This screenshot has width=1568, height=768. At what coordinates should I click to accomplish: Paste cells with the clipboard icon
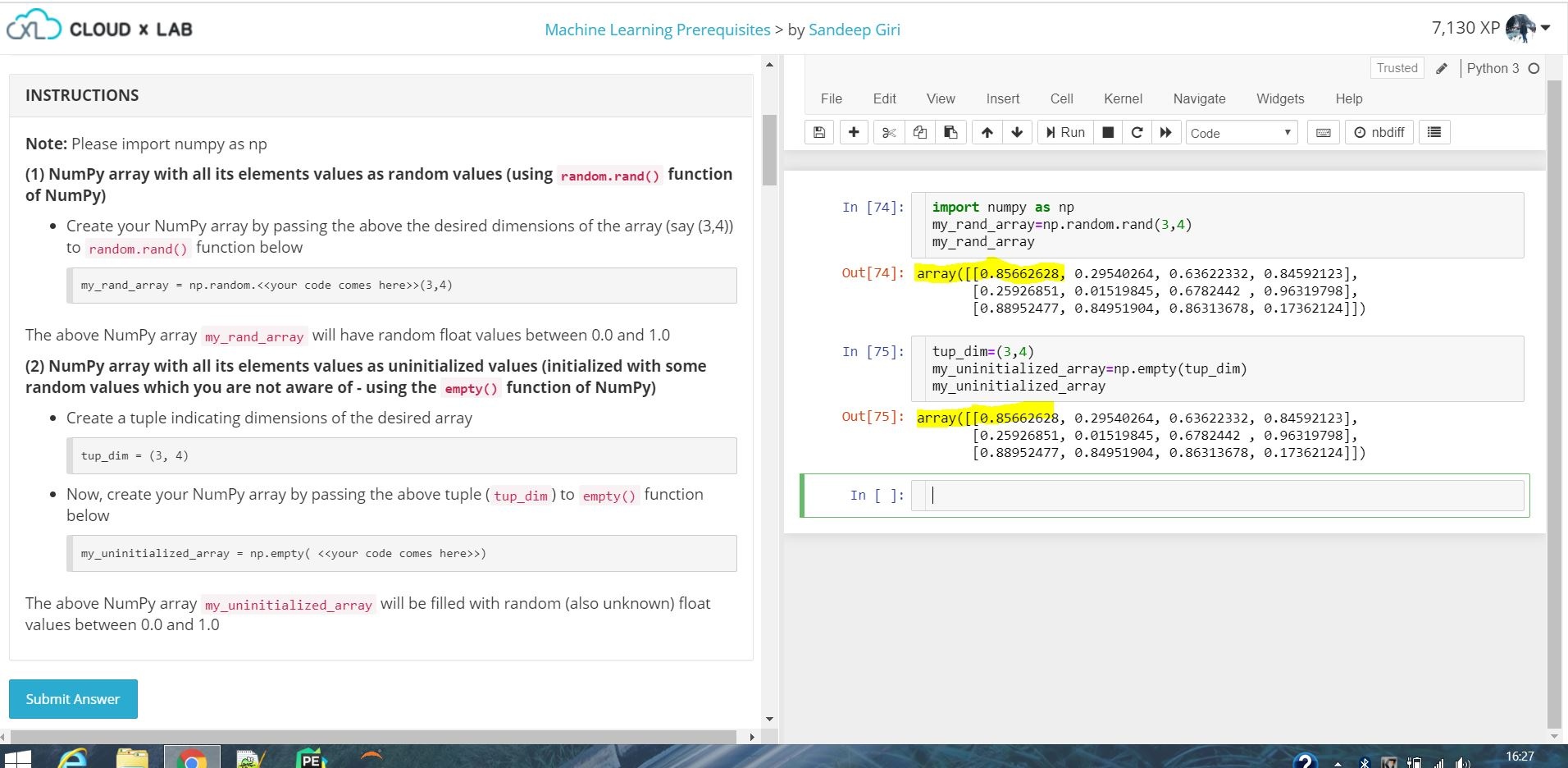950,132
